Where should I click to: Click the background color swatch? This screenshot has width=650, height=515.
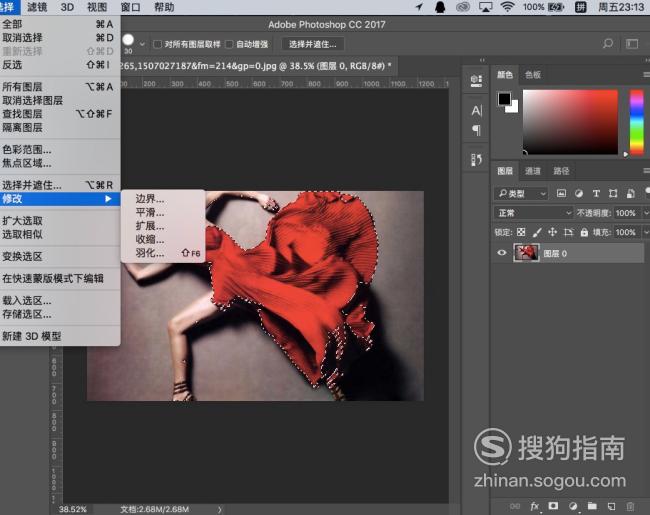coord(514,108)
